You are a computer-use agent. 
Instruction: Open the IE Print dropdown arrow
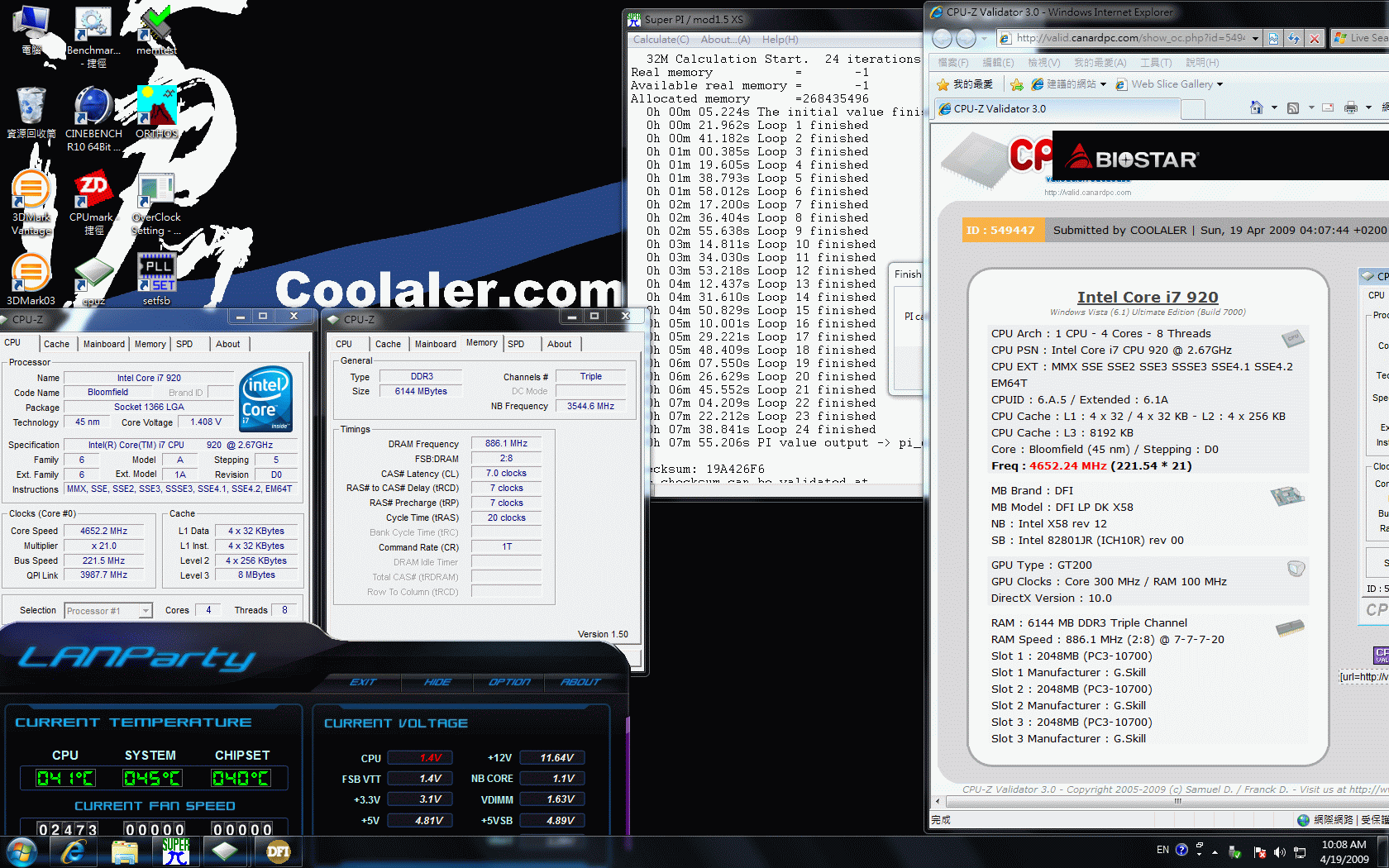pyautogui.click(x=1368, y=107)
